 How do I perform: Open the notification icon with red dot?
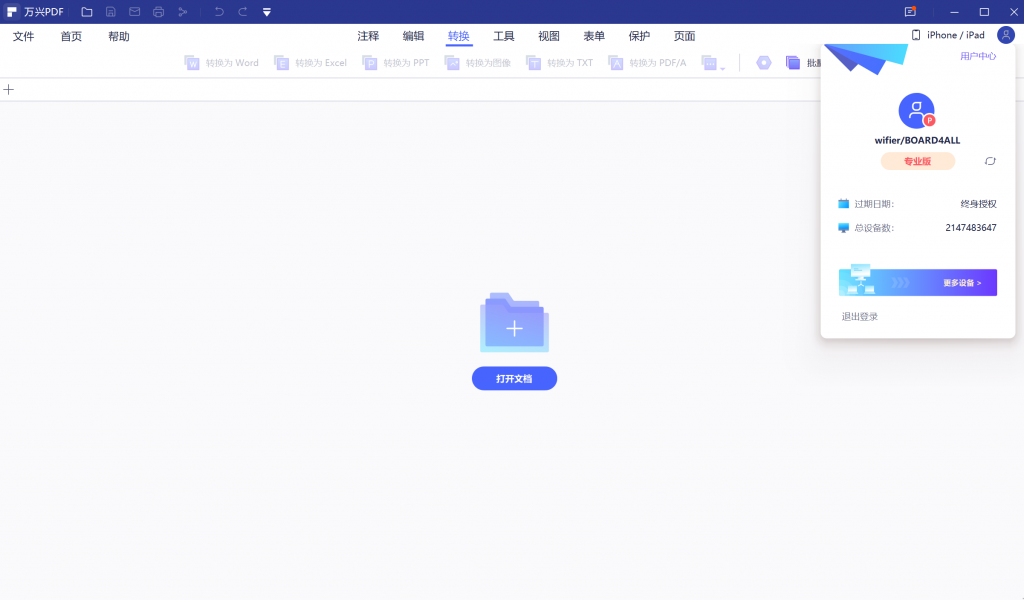(x=910, y=12)
